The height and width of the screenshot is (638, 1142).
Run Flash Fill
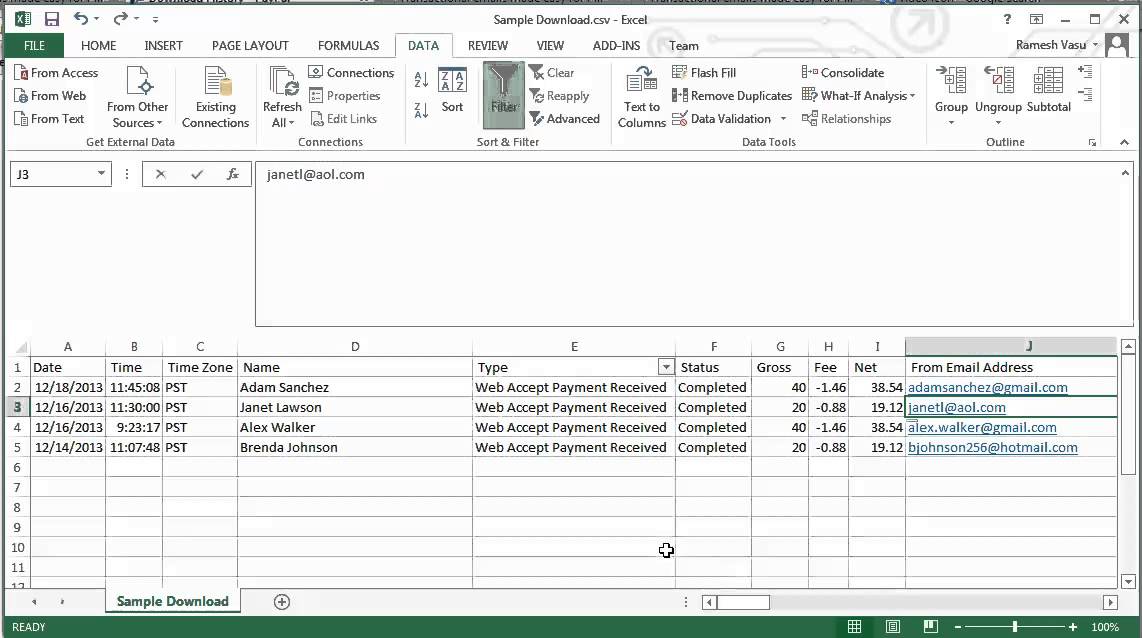point(704,73)
